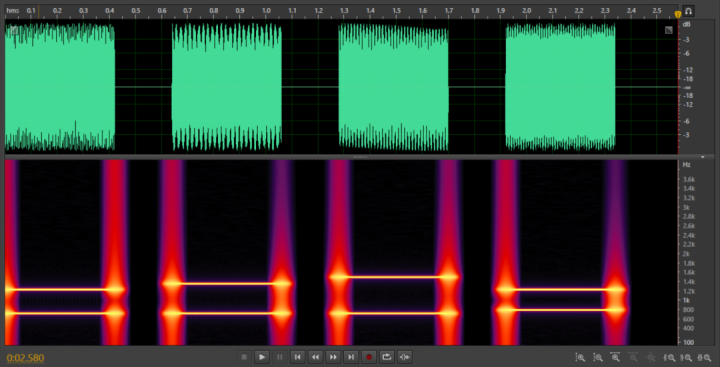
Task: Zoom out full on all axes
Action: (x=650, y=357)
